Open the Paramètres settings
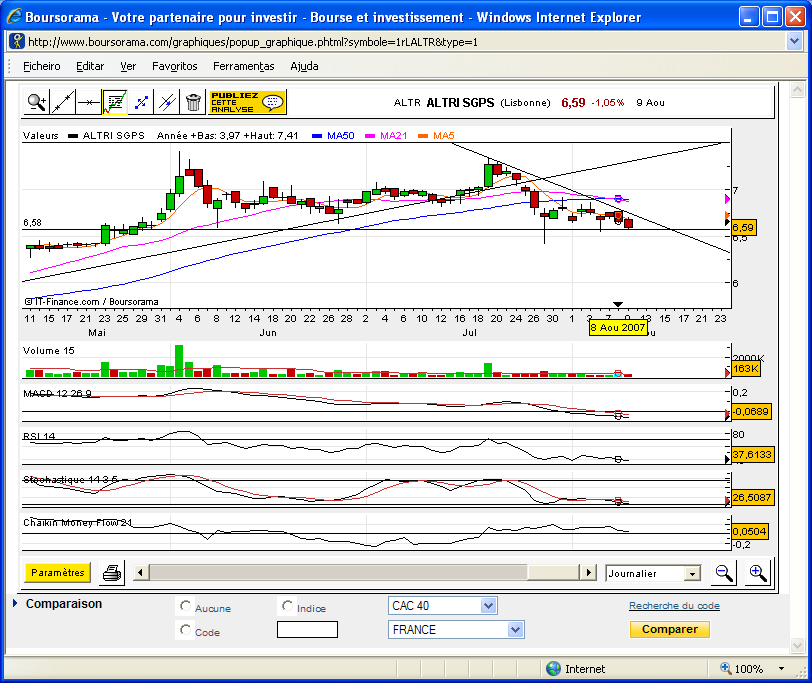Image resolution: width=812 pixels, height=683 pixels. [57, 573]
